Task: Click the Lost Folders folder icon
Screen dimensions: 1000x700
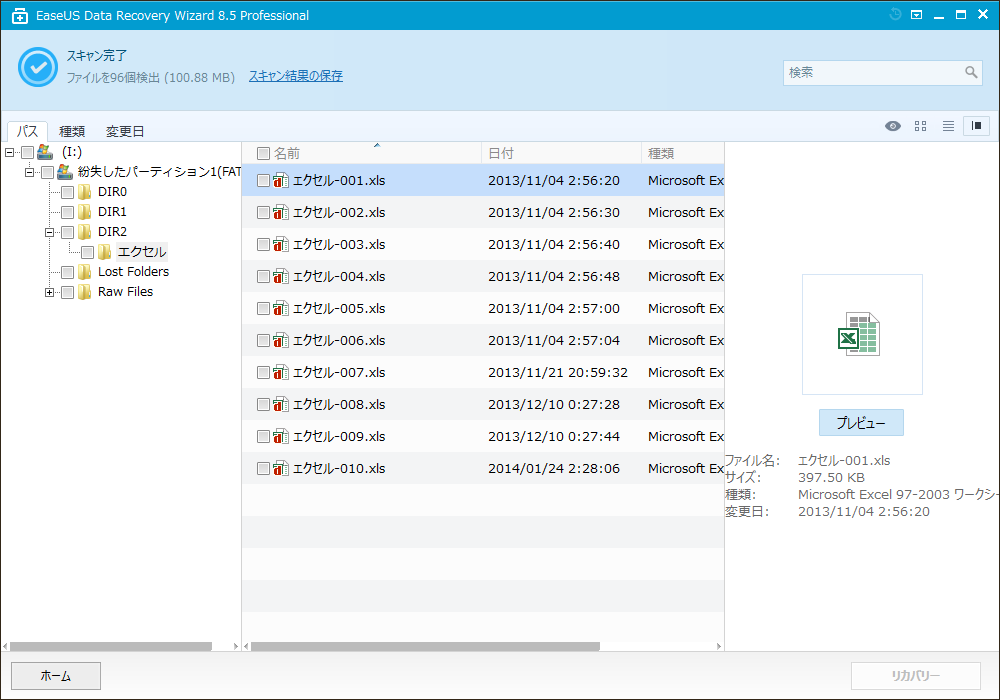Action: [x=84, y=272]
